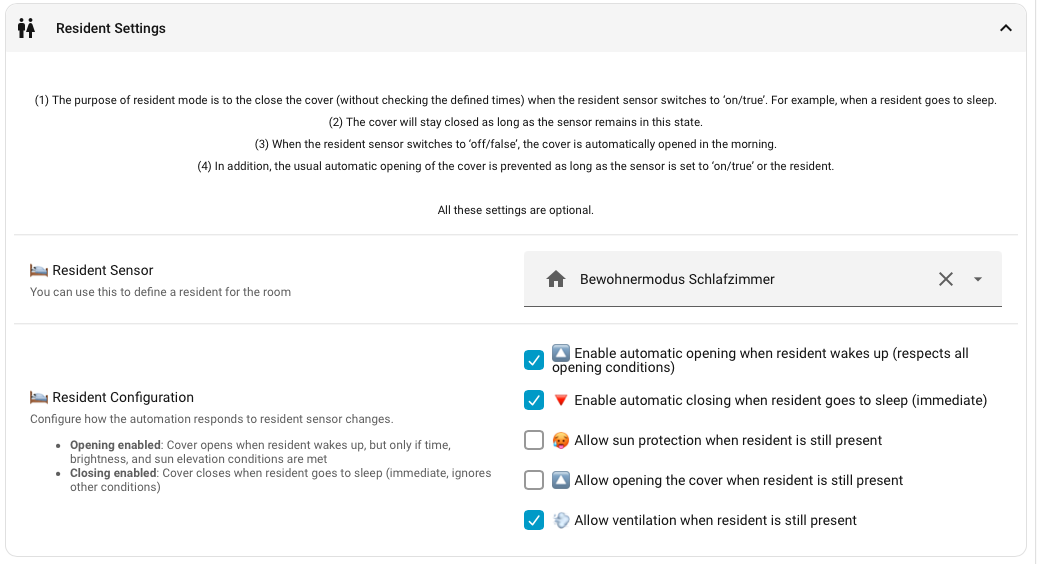The width and height of the screenshot is (1037, 564).
Task: Uncheck automatic closing when resident goes to sleep
Action: coord(534,400)
